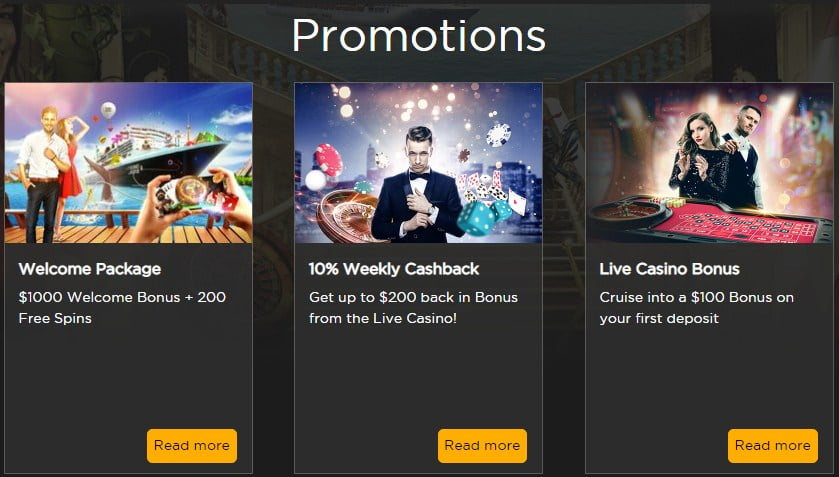Click the $1000 Welcome Bonus description text
Viewport: 839px width, 477px height.
tap(122, 308)
